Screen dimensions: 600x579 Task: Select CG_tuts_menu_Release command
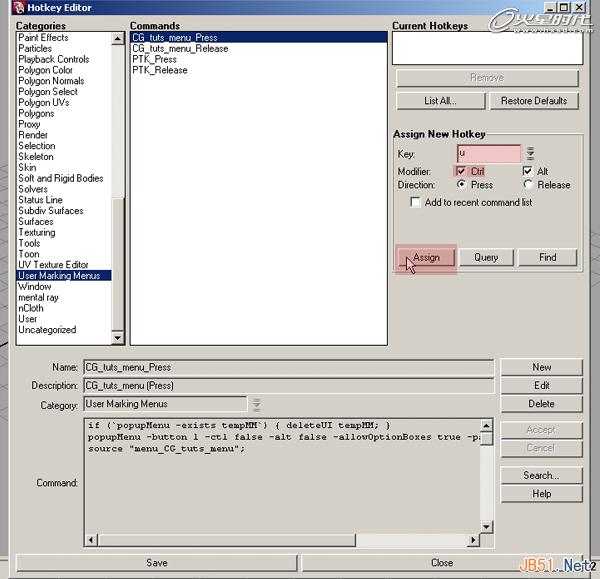click(259, 49)
